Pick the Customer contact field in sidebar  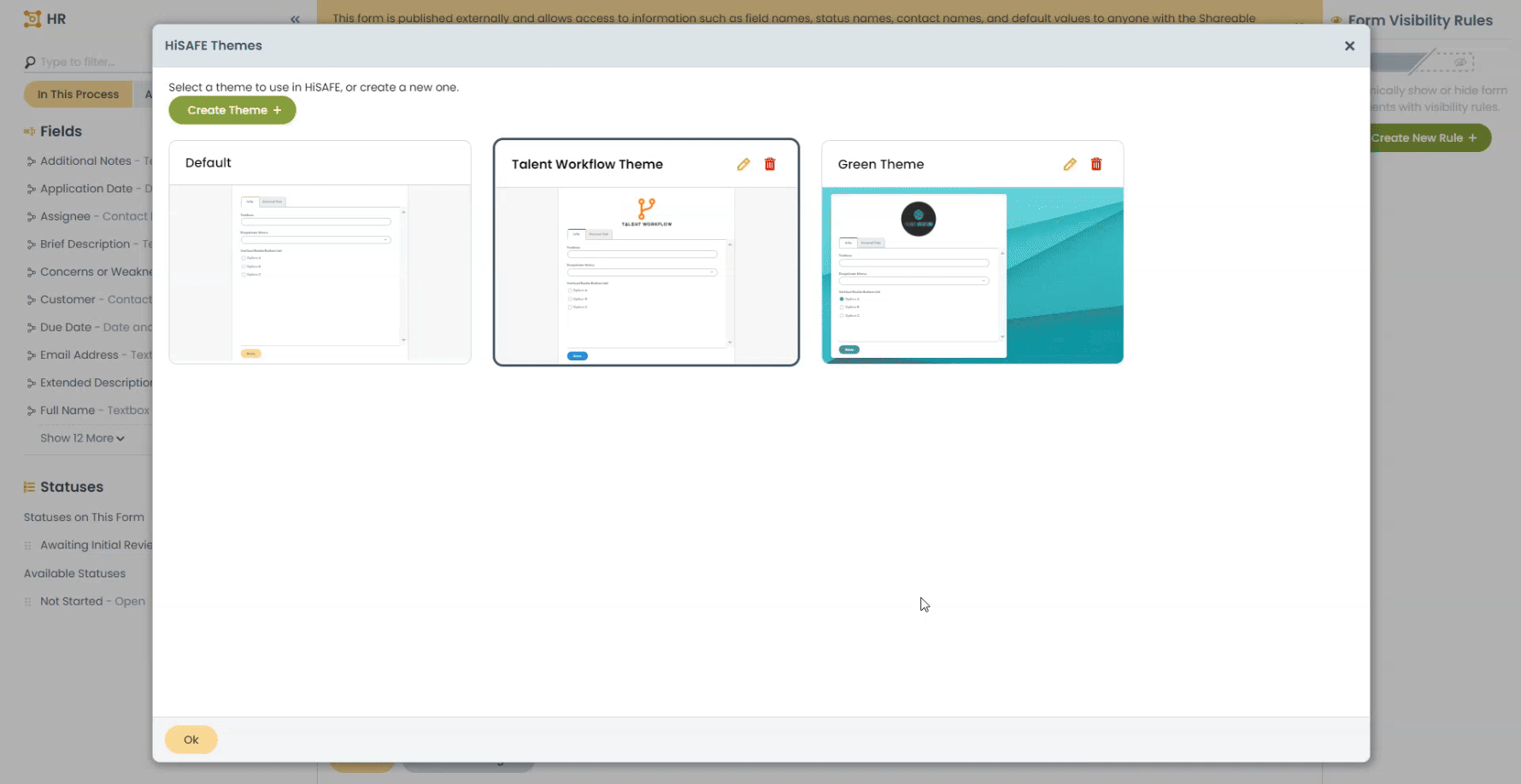coord(89,300)
